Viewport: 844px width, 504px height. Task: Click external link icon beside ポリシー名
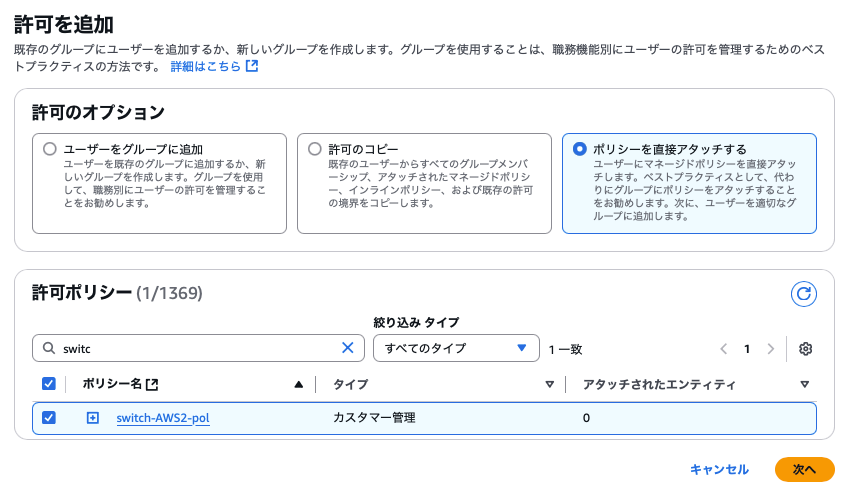(152, 385)
